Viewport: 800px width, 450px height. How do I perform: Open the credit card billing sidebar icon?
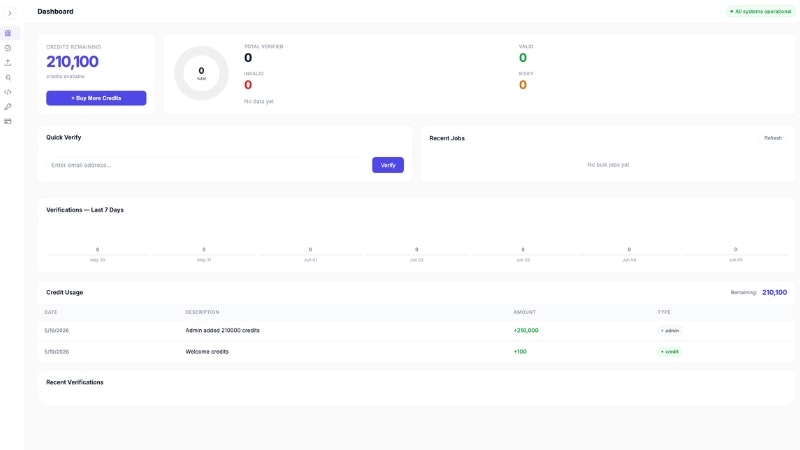pyautogui.click(x=8, y=121)
